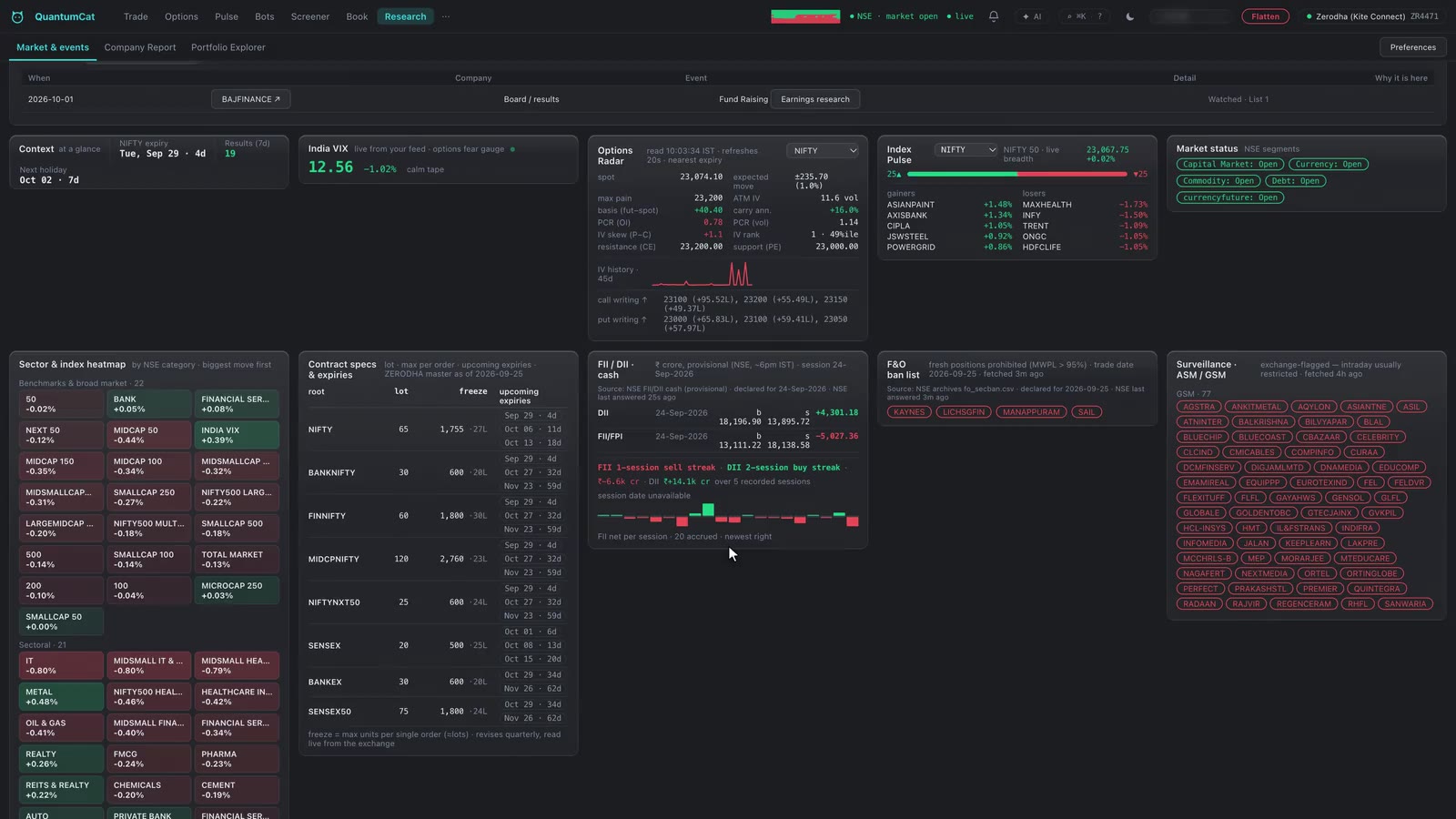The image size is (1456, 819).
Task: Click the IV history sparkline chart
Action: coord(701,273)
